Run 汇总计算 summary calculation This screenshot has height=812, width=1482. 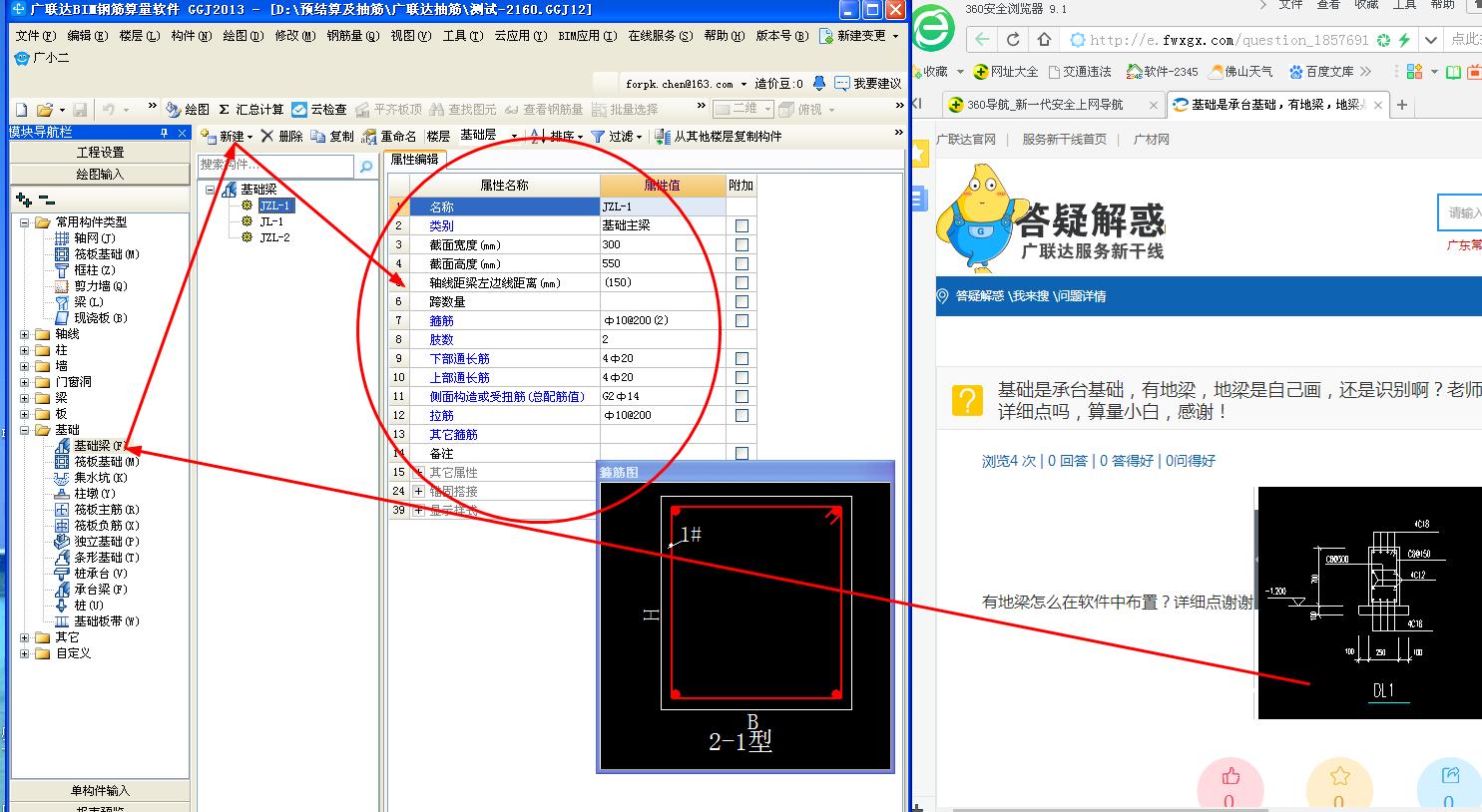point(250,110)
